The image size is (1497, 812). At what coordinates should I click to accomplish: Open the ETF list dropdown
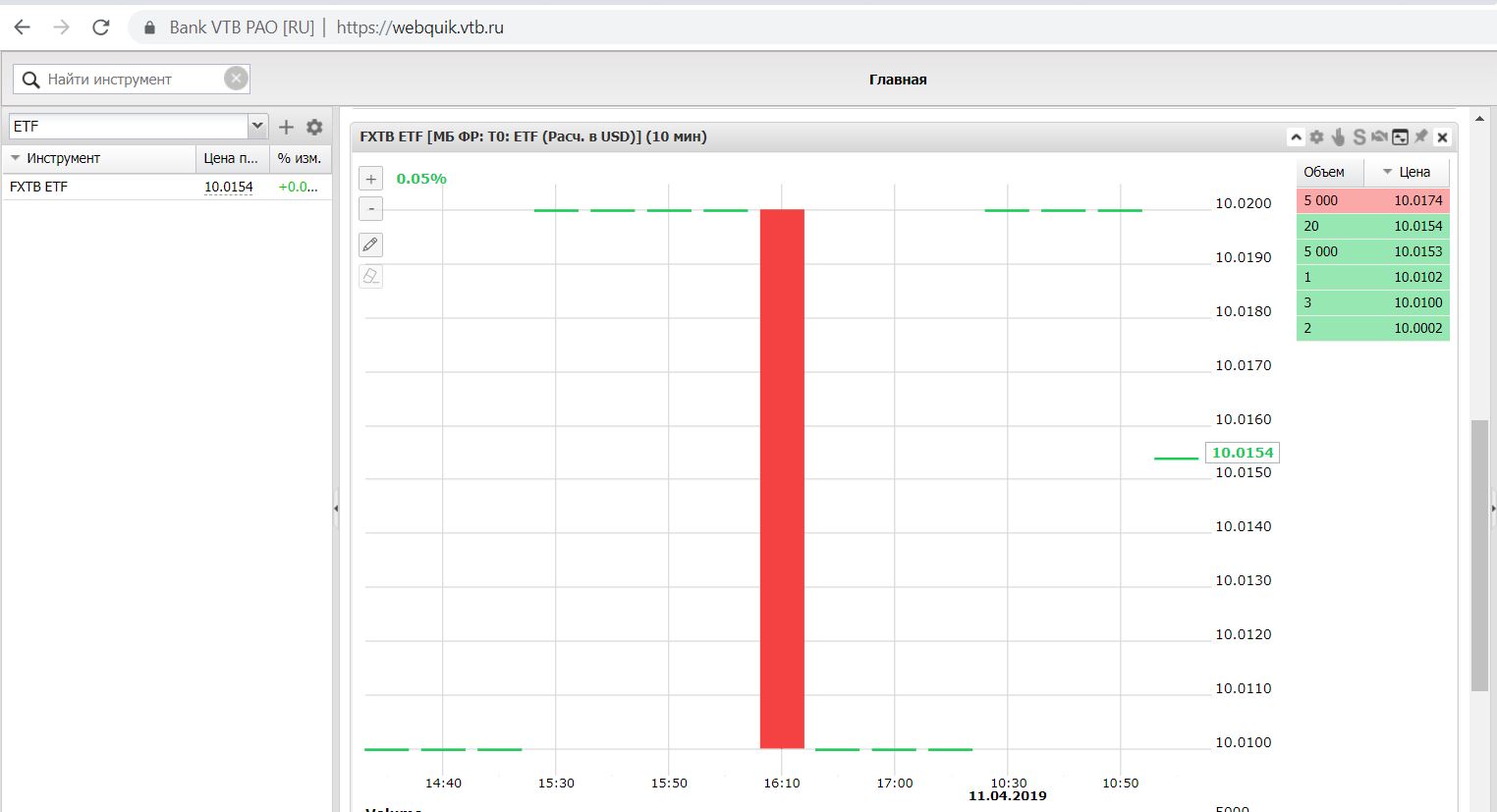[x=257, y=126]
